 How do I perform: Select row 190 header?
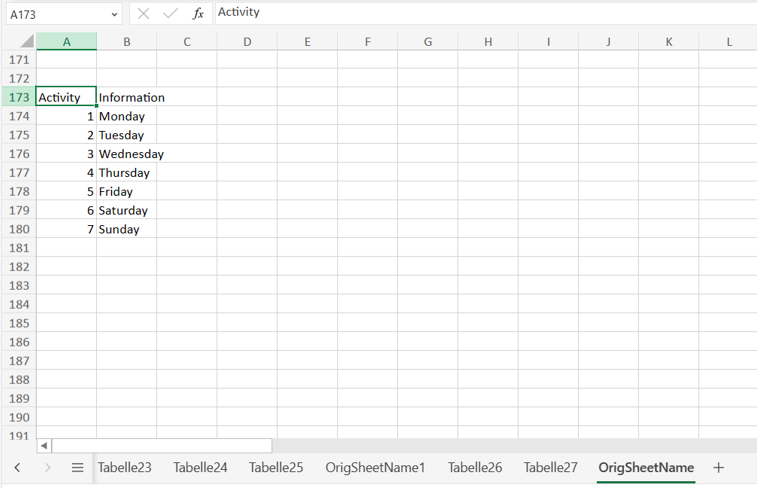pyautogui.click(x=19, y=418)
